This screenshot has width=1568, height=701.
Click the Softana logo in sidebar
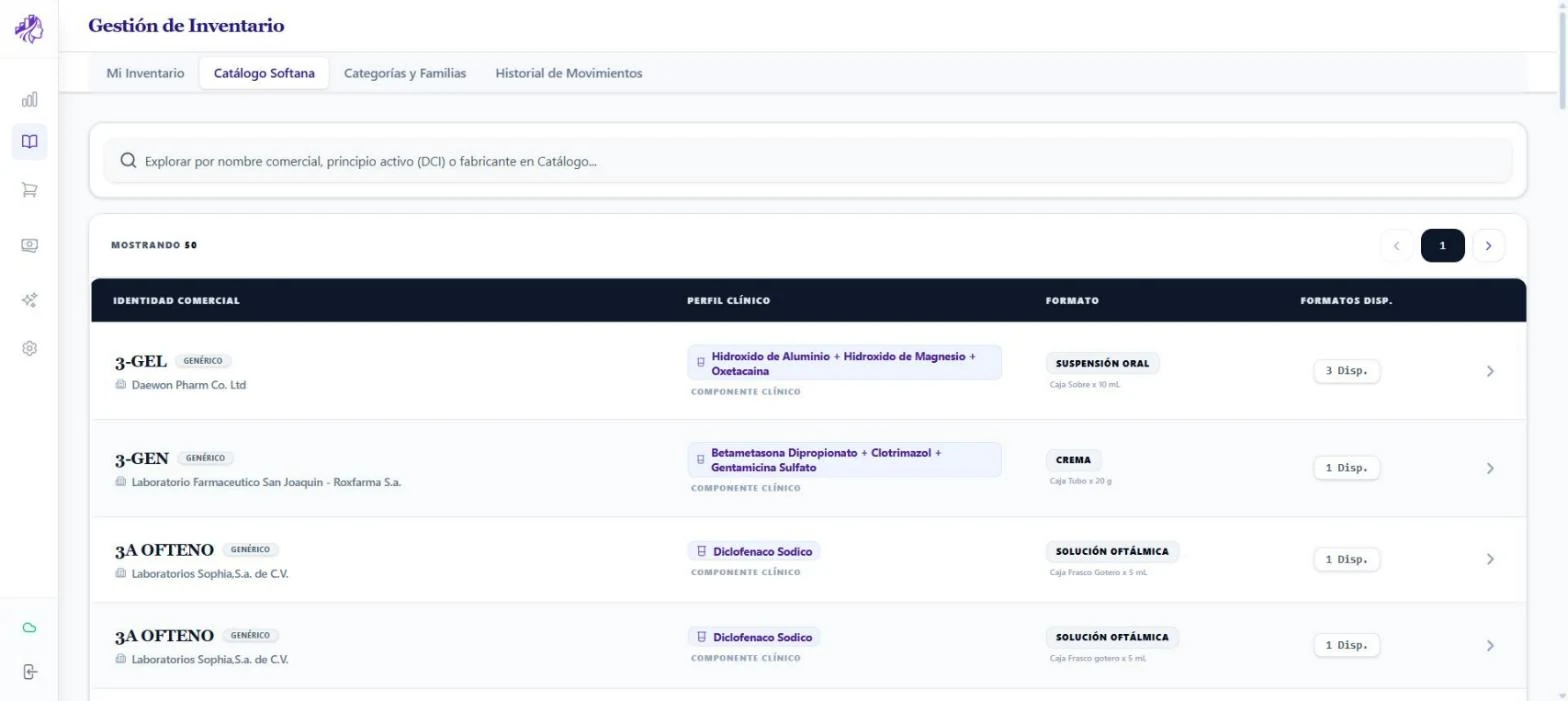tap(29, 29)
